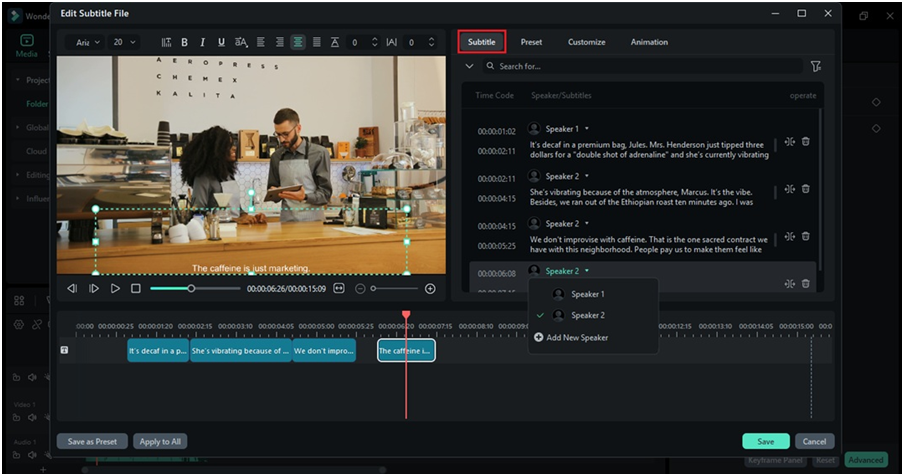Select the "The caffeine i..." timeline clip
This screenshot has width=904, height=476.
pos(406,350)
